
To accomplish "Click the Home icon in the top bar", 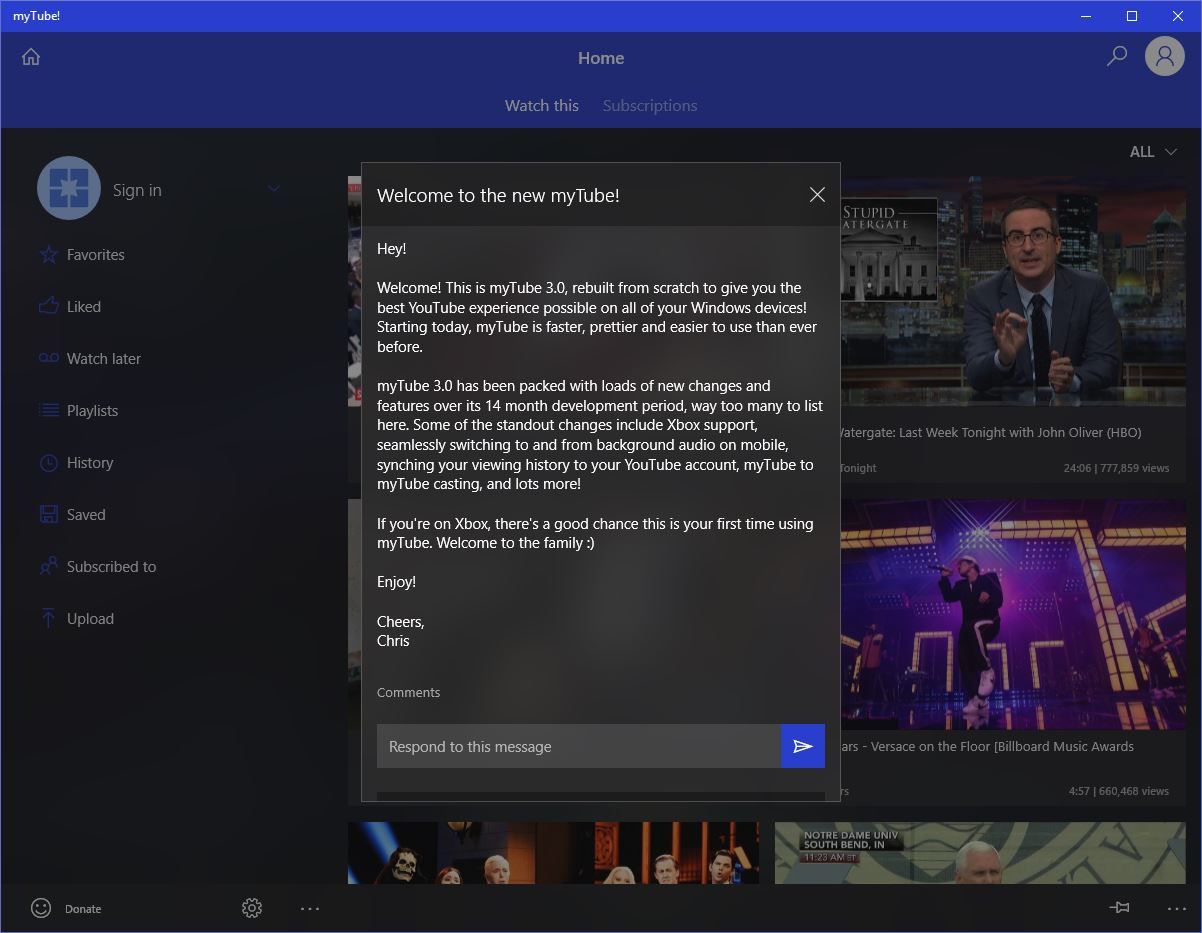I will [30, 57].
